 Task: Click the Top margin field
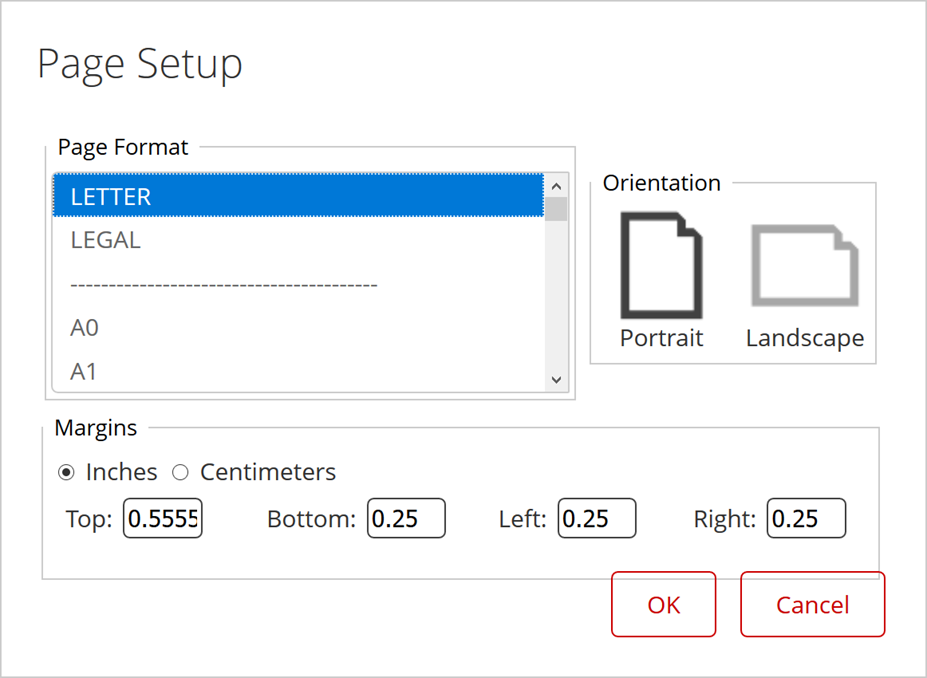coord(163,519)
